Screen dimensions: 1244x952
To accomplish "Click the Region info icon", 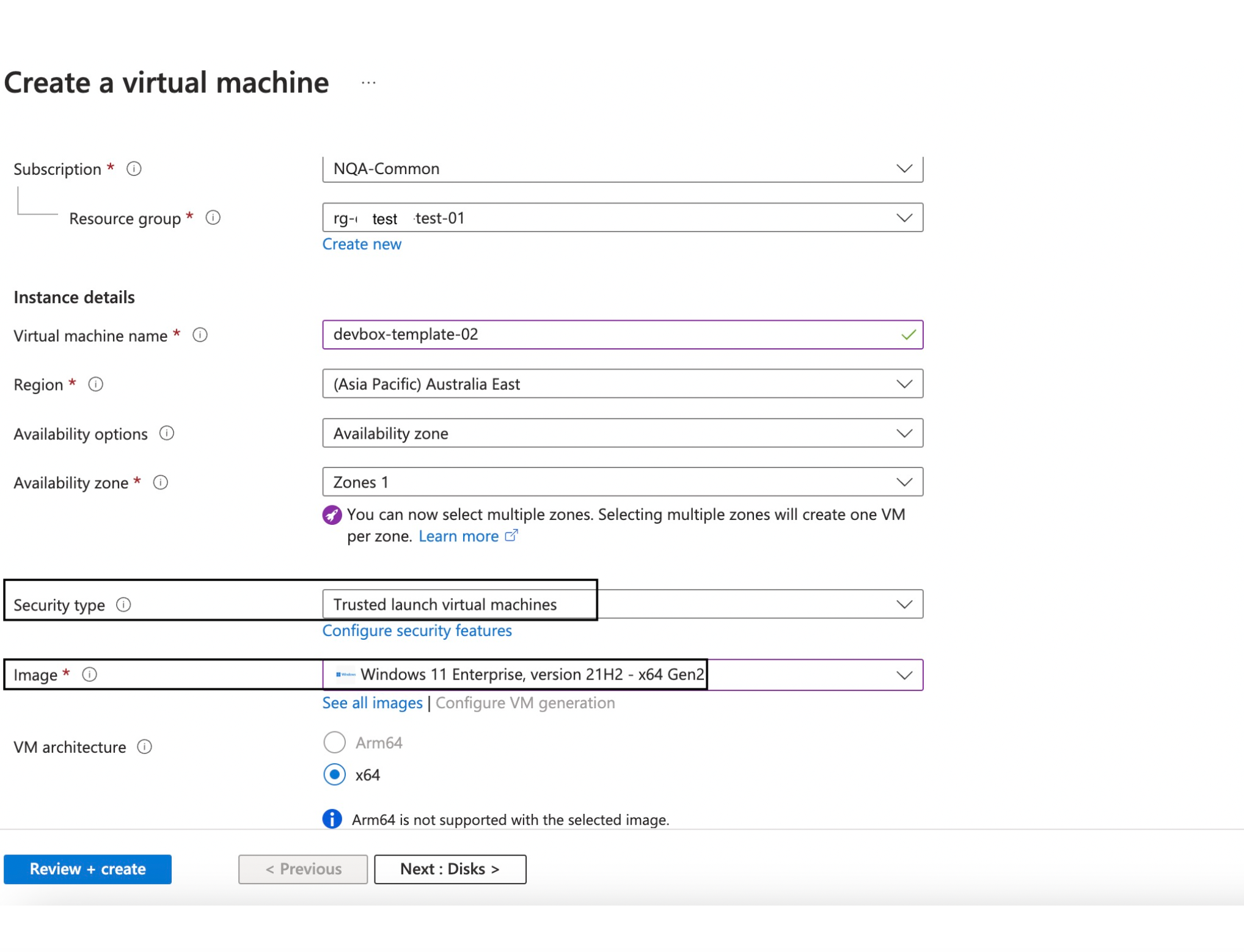I will (x=95, y=384).
